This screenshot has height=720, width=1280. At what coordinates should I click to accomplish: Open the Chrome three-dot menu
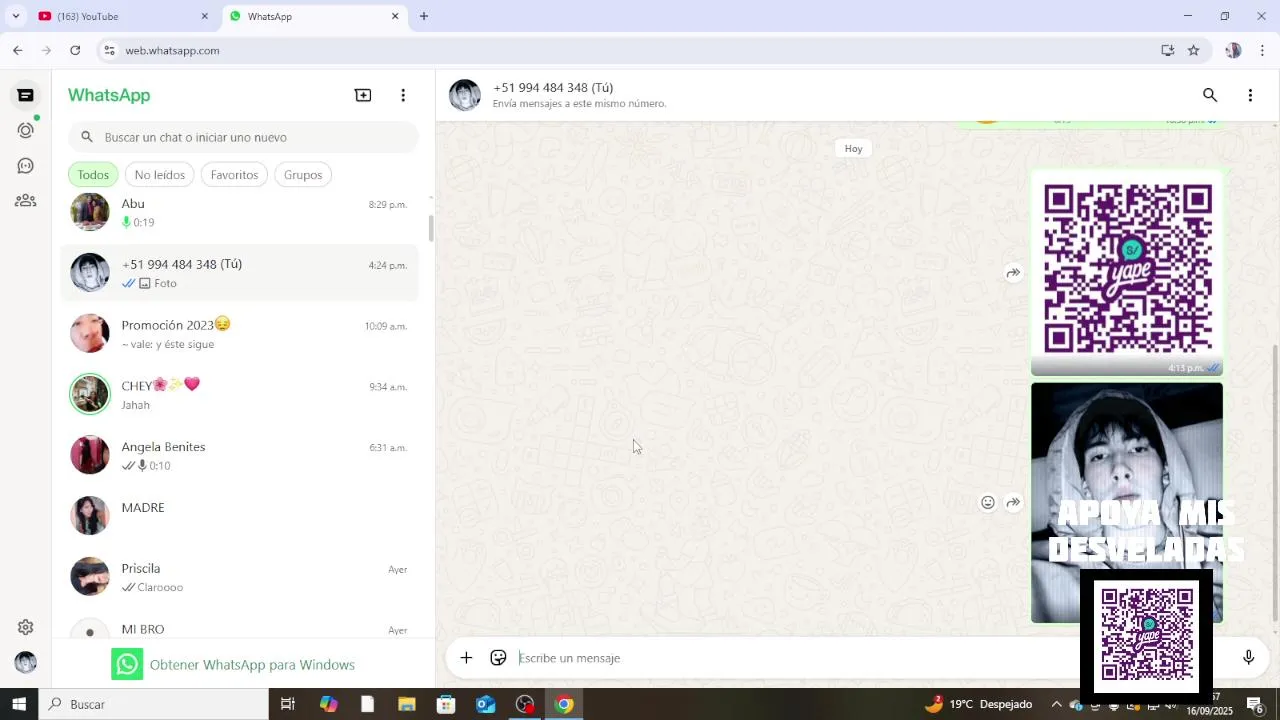tap(1262, 50)
